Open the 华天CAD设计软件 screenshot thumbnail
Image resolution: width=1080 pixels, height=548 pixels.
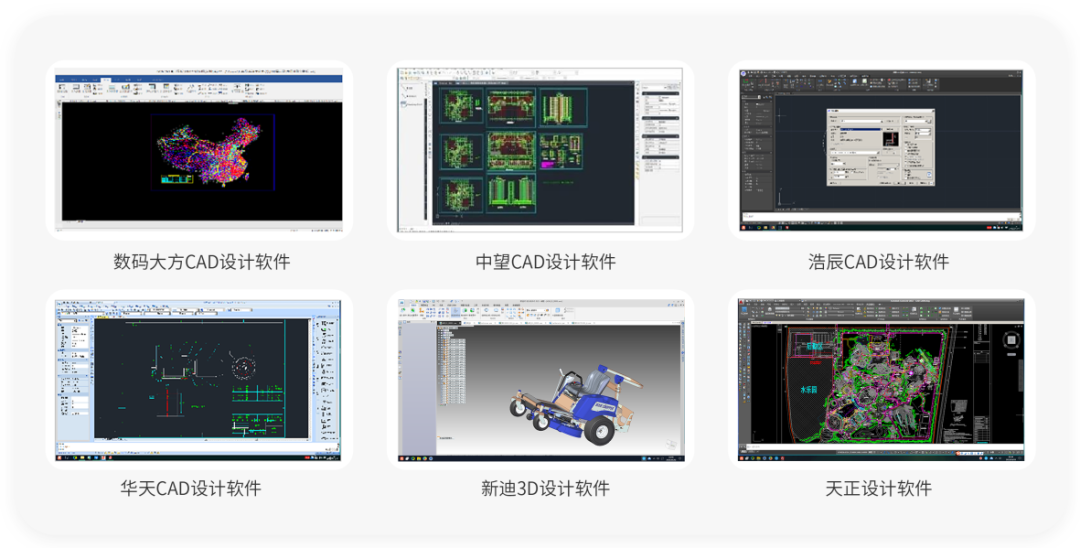click(x=199, y=379)
